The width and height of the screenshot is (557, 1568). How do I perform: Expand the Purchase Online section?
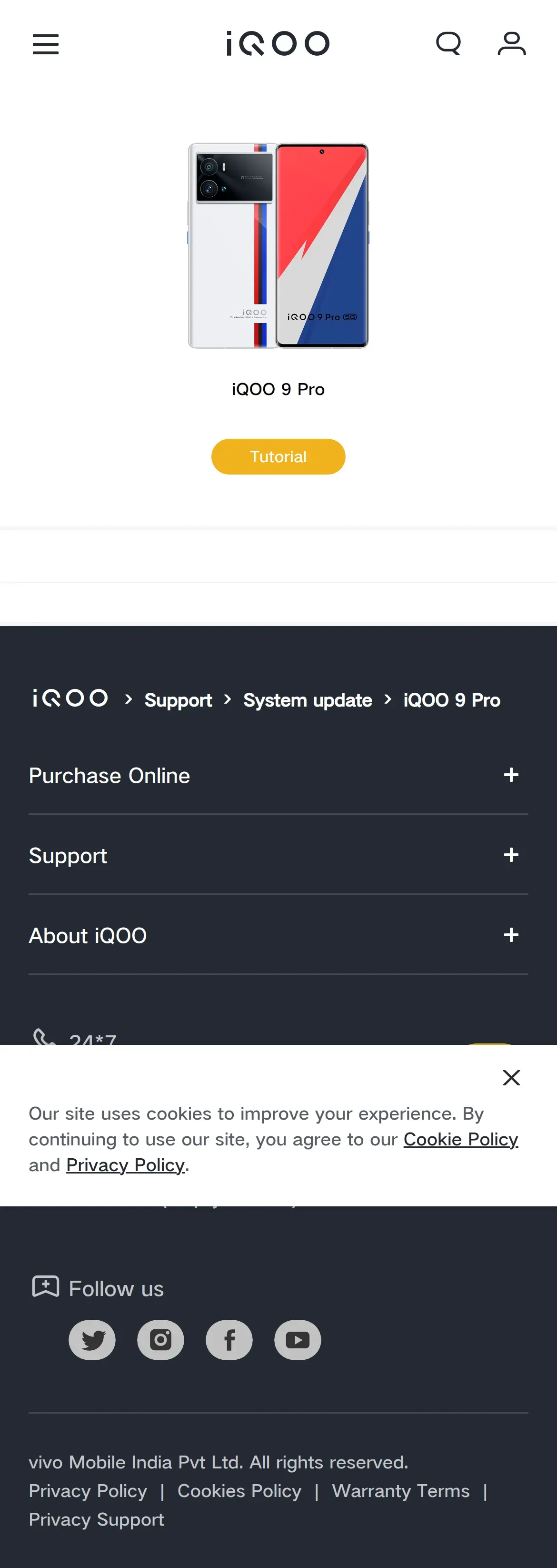(x=511, y=775)
